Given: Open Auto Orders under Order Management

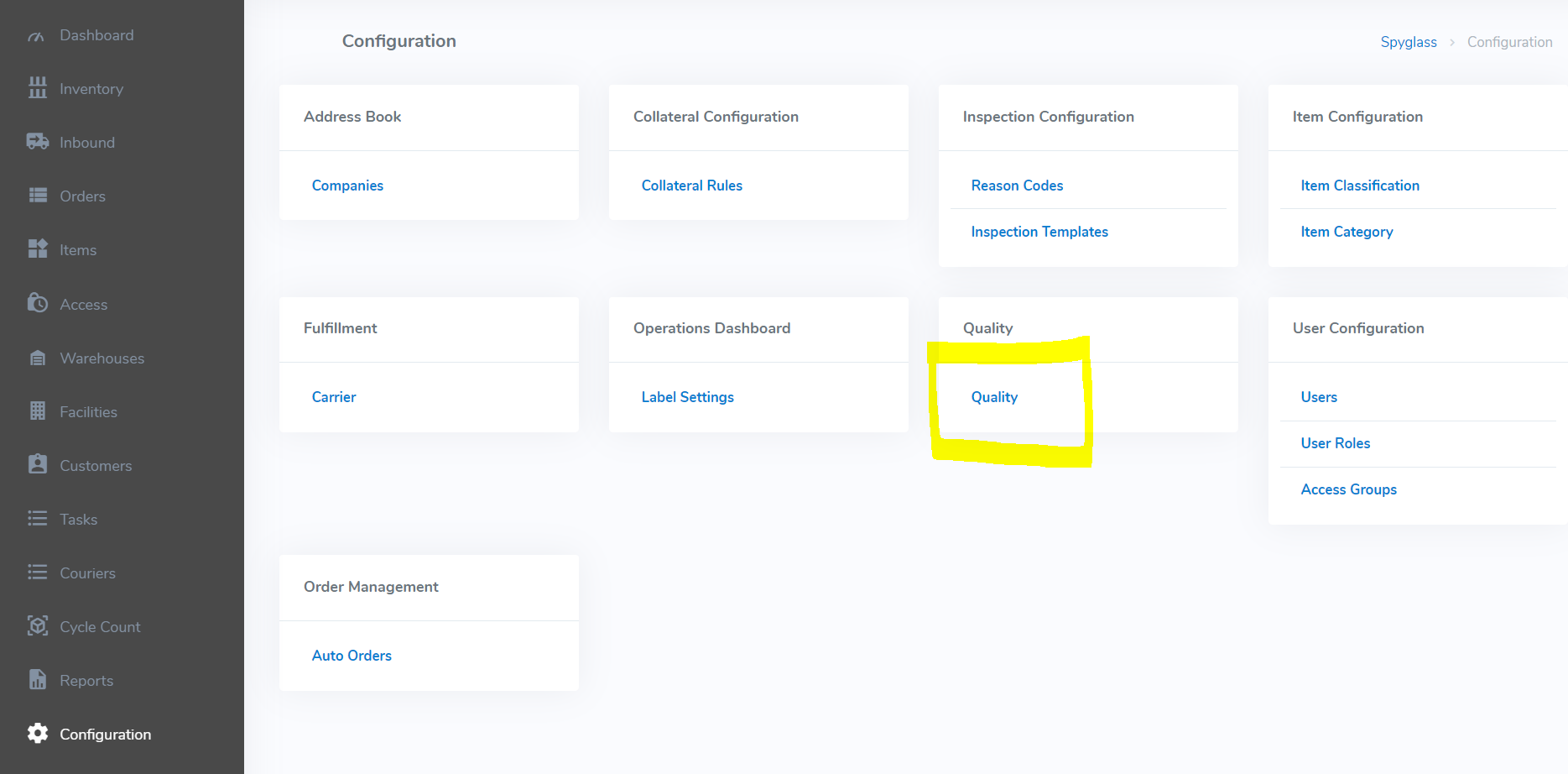Looking at the screenshot, I should 352,656.
